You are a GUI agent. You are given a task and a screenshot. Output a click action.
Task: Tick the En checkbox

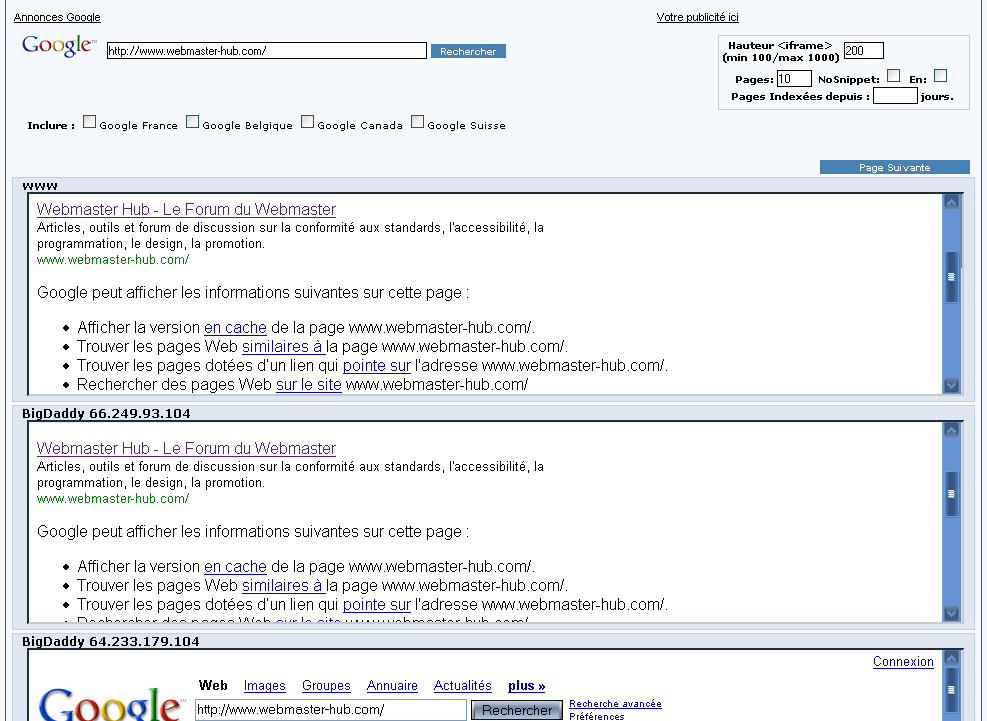pyautogui.click(x=940, y=76)
